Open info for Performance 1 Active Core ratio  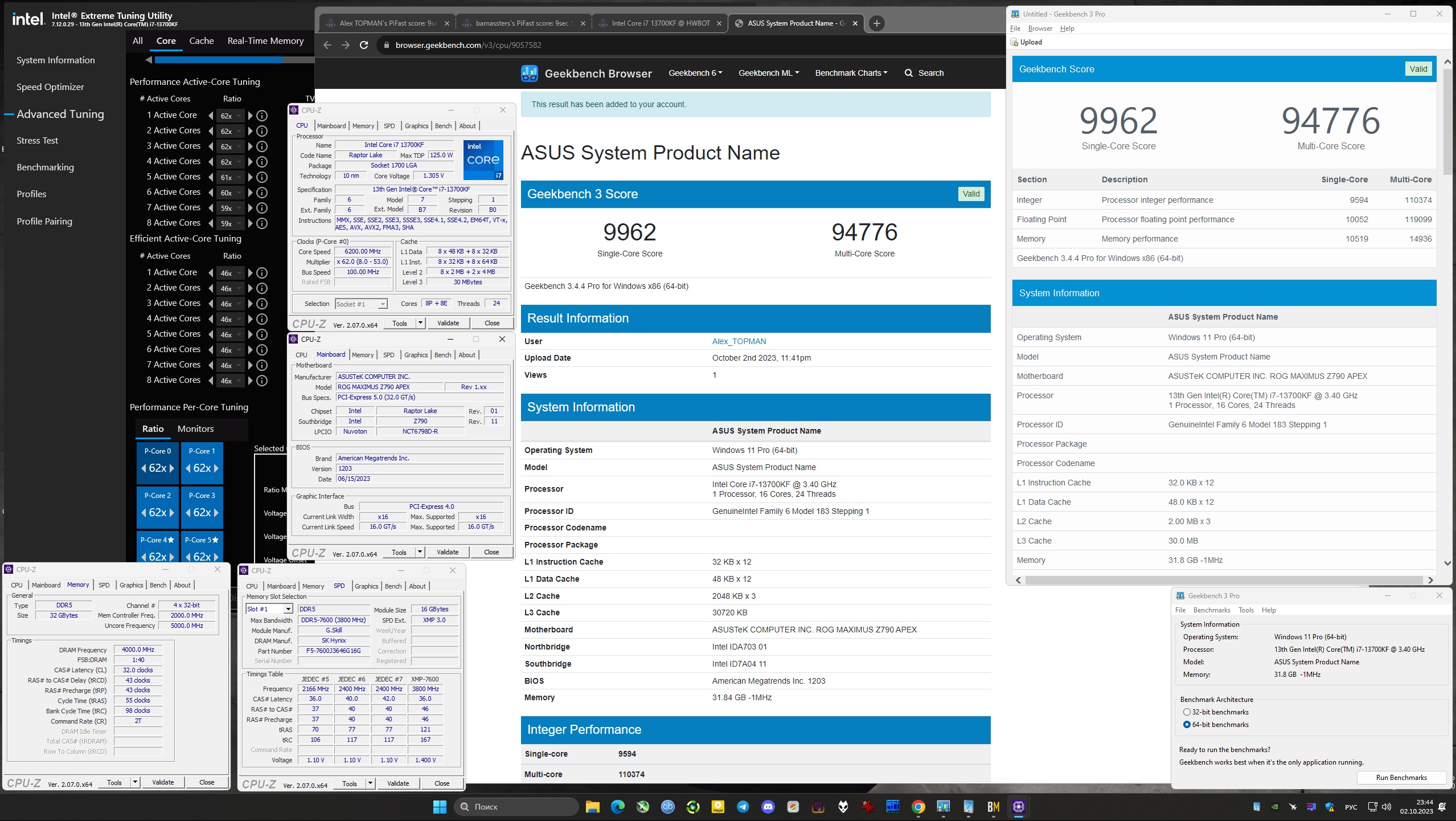pos(262,116)
